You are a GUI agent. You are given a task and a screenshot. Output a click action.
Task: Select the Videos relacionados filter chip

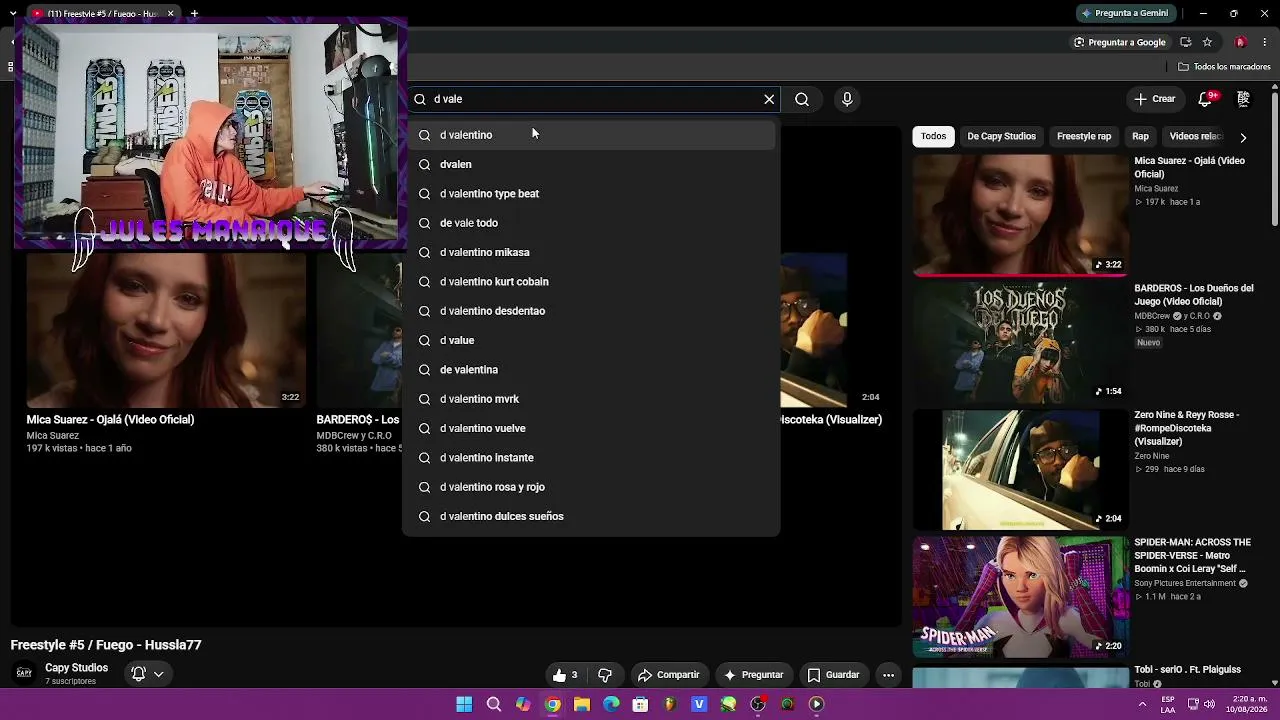pos(1195,136)
